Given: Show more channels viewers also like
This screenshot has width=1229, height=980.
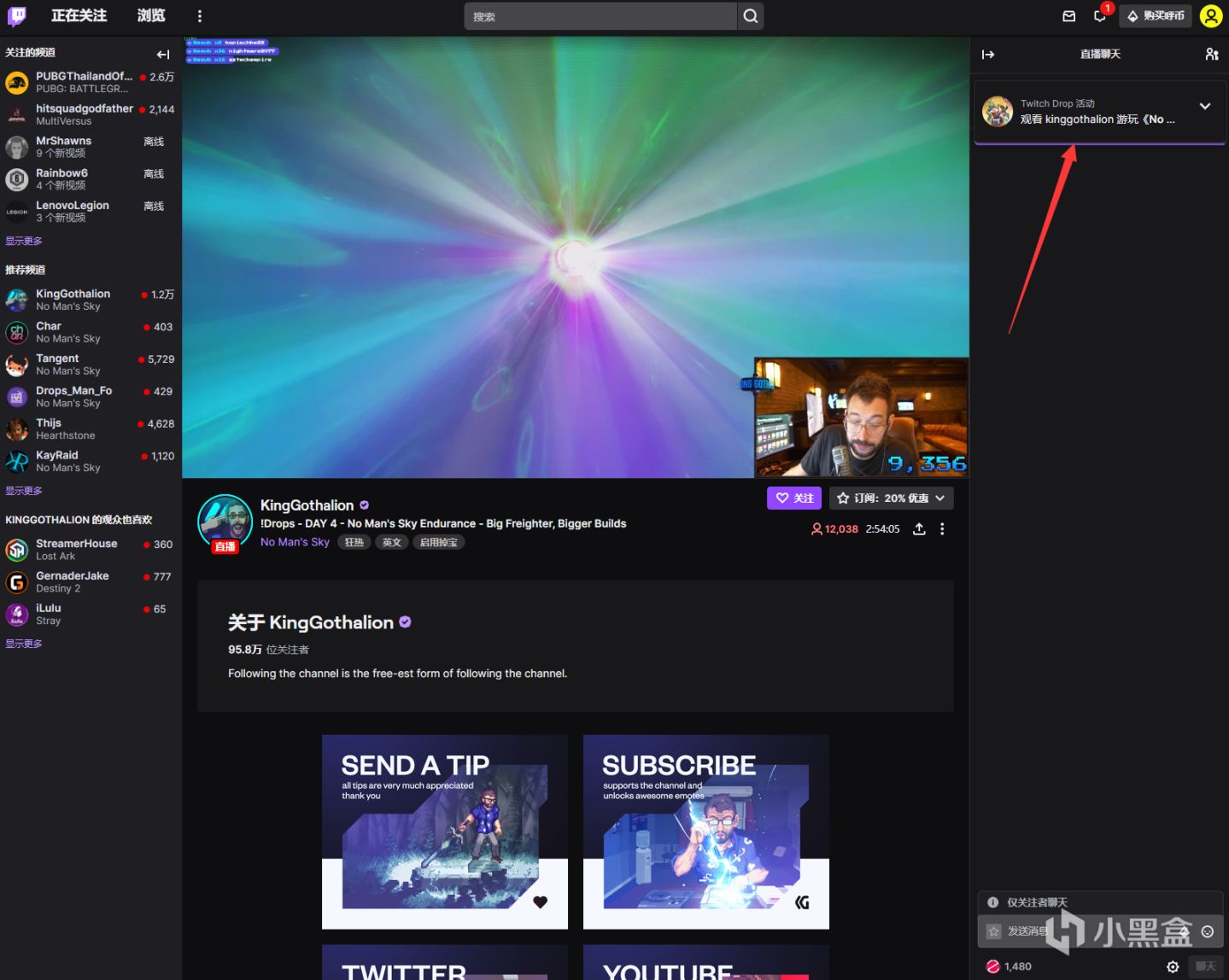Looking at the screenshot, I should point(24,644).
